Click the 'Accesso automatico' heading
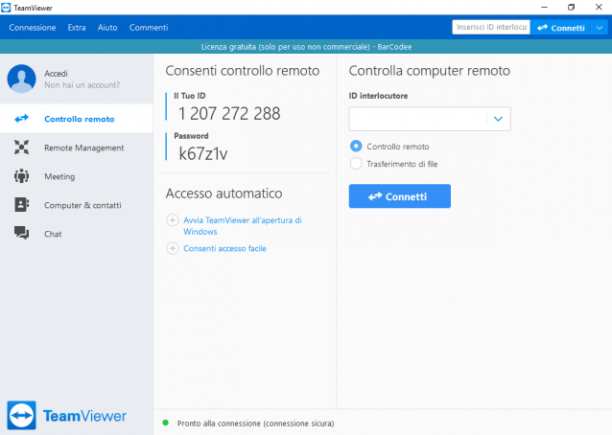612x435 pixels. coord(224,193)
